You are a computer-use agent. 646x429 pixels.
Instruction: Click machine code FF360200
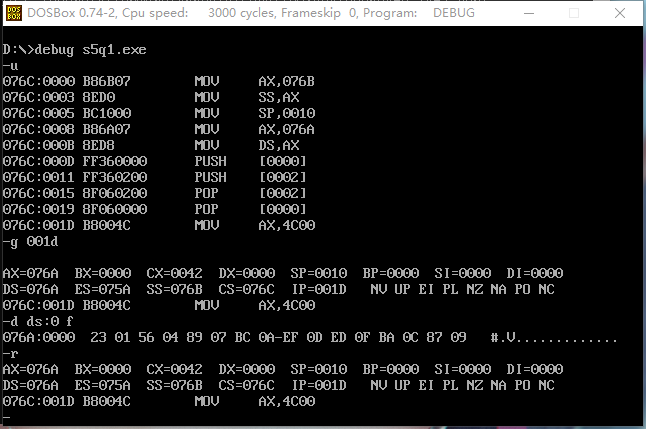[115, 177]
